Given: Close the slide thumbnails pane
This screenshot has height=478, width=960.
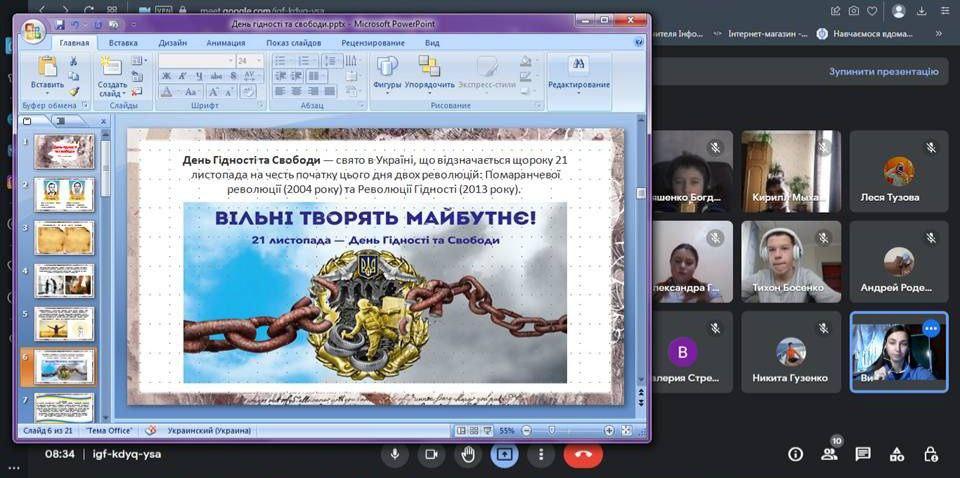Looking at the screenshot, I should click(x=103, y=122).
